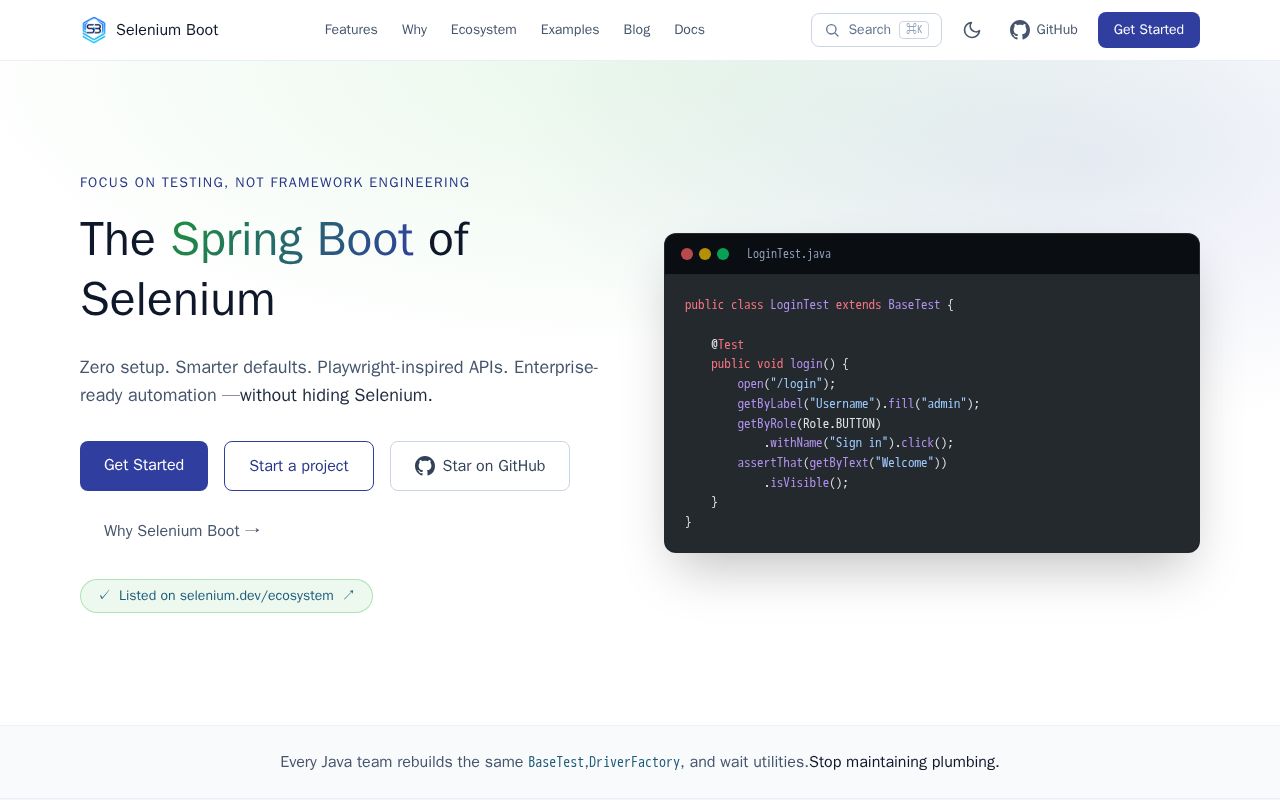Click the Get Started button in navbar

(x=1149, y=30)
